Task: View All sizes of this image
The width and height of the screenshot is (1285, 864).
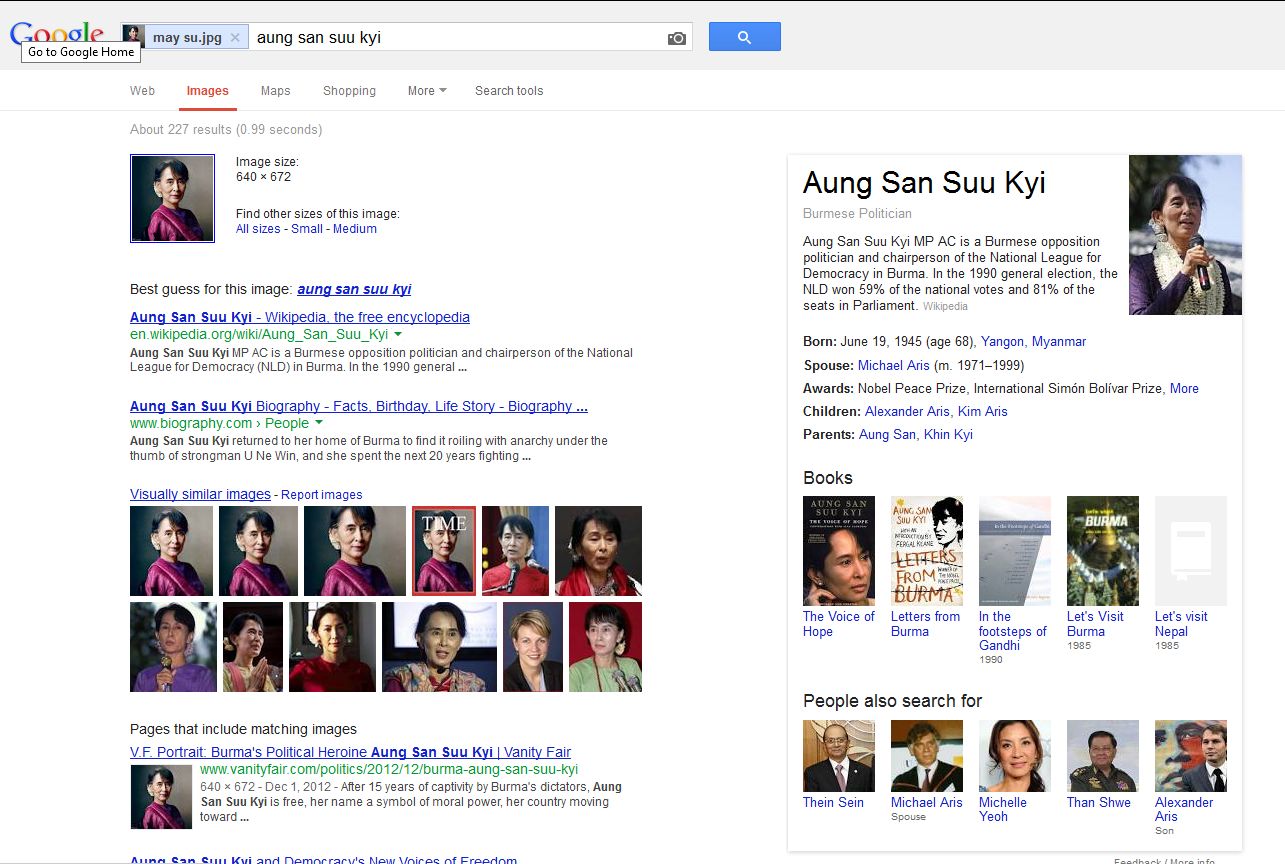Action: (x=258, y=229)
